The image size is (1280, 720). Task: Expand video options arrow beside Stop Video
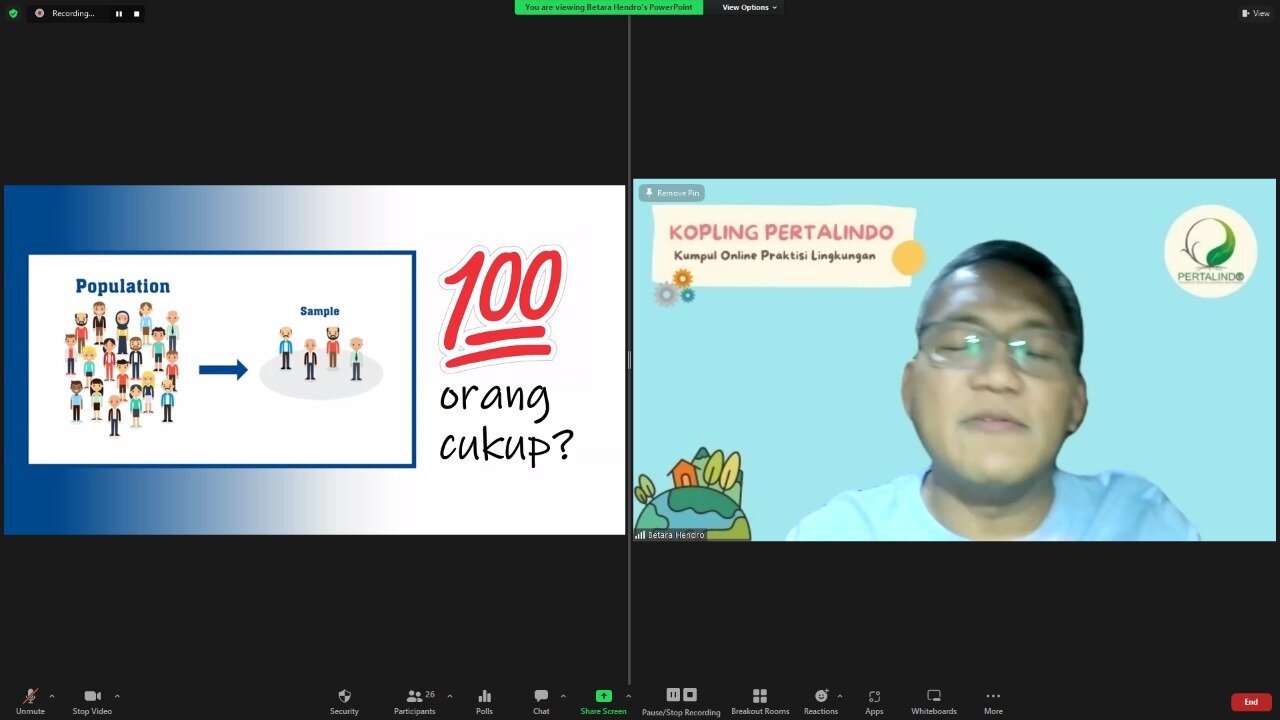coord(117,696)
